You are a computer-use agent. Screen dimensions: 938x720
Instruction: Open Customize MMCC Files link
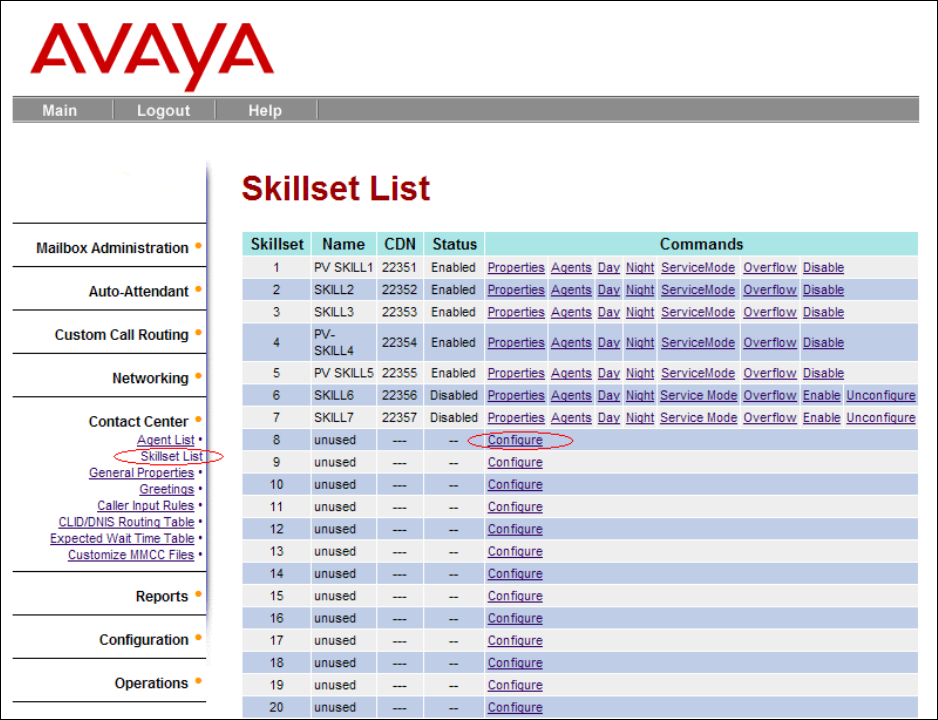(x=131, y=555)
